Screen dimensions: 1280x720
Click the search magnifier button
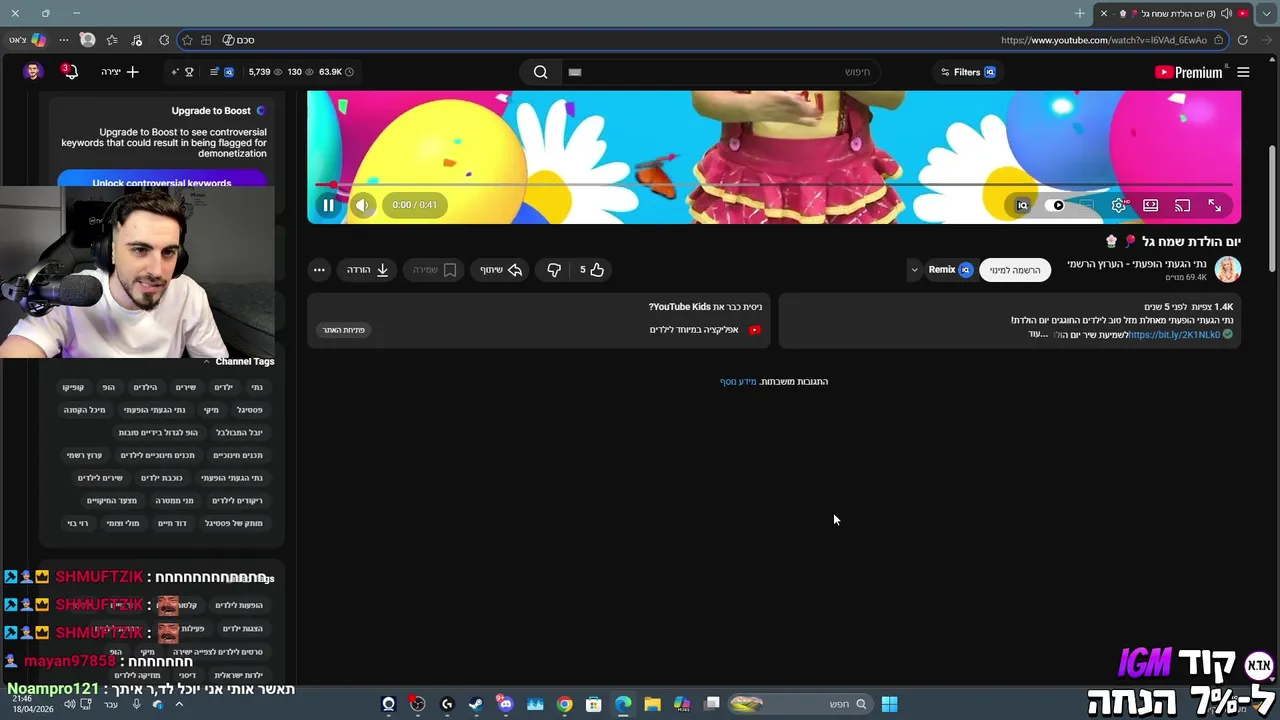[540, 72]
